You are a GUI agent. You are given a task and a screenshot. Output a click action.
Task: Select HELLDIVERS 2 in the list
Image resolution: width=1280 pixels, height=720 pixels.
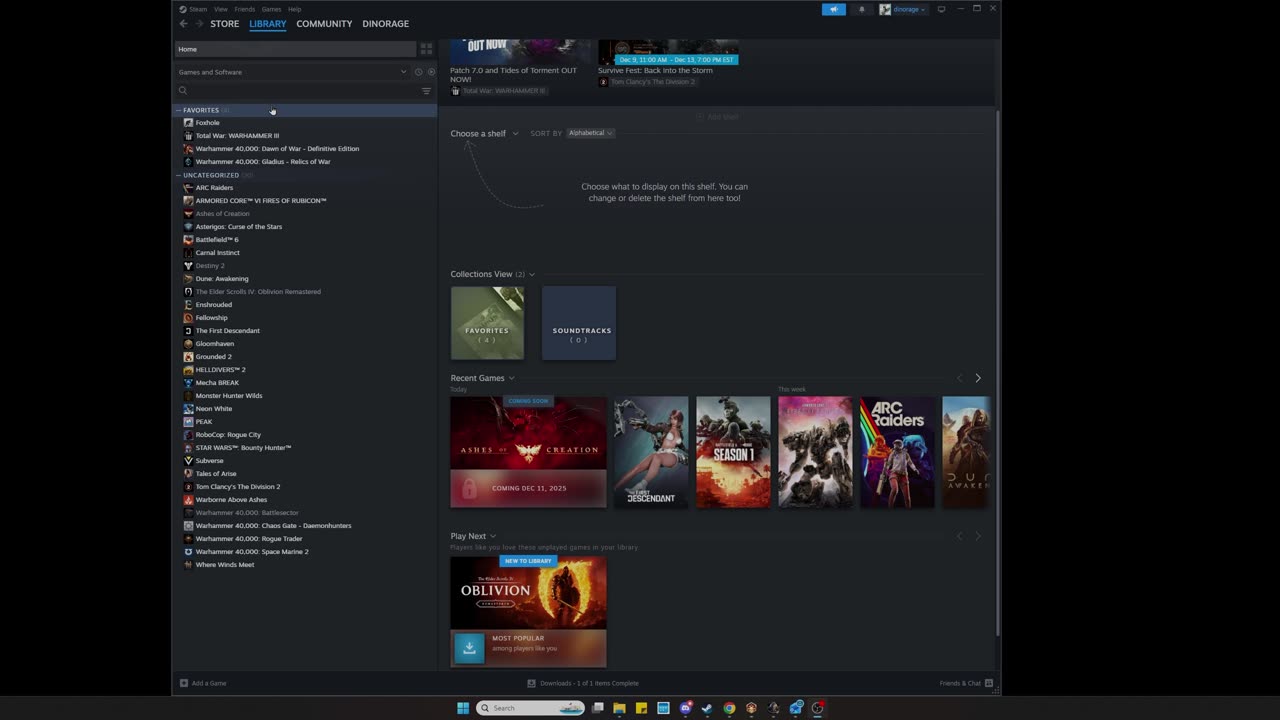coord(220,369)
